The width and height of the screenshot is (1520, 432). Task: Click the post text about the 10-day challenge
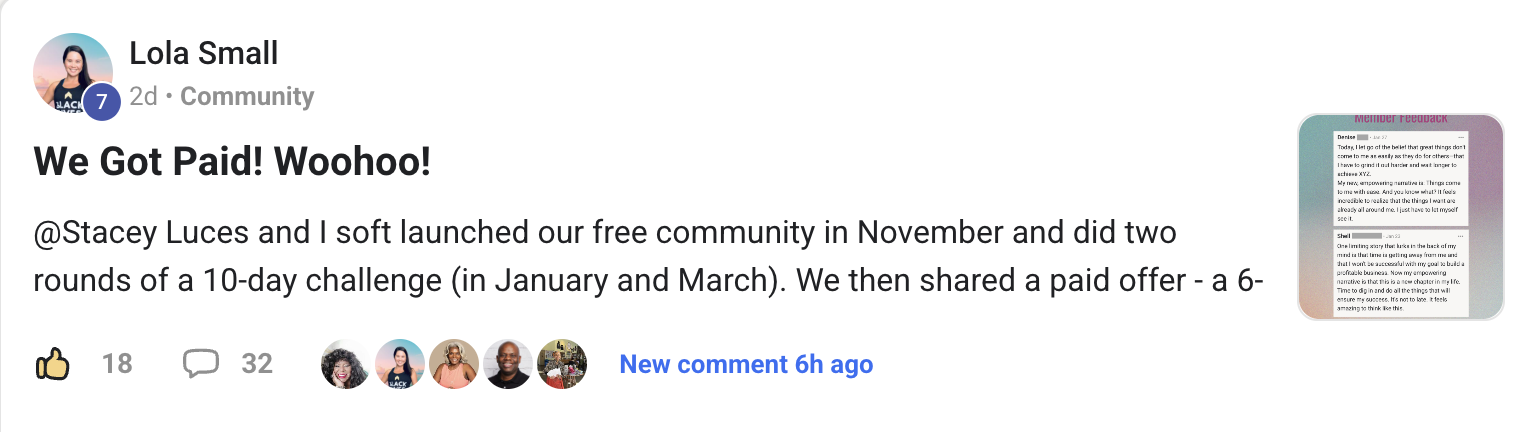pyautogui.click(x=650, y=282)
